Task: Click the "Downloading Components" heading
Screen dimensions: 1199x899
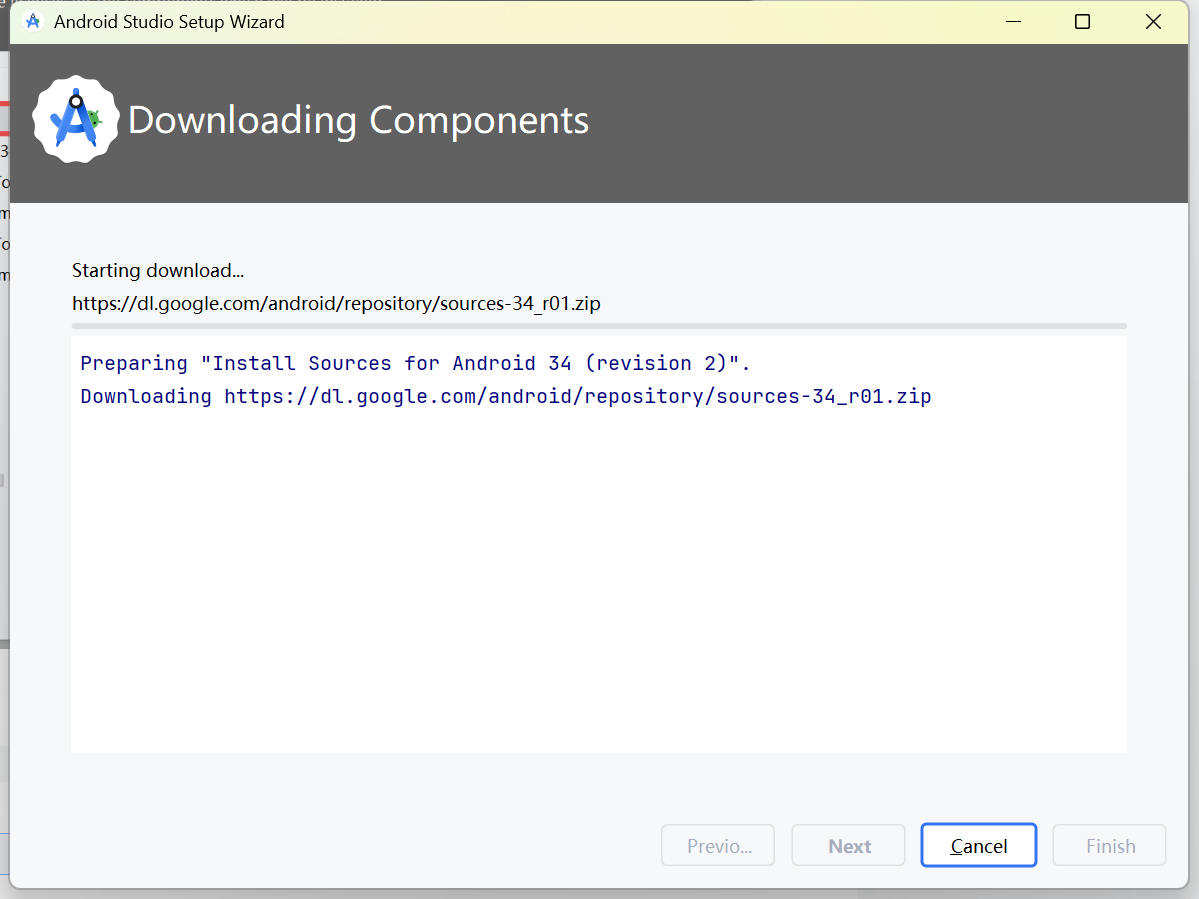Action: click(358, 120)
